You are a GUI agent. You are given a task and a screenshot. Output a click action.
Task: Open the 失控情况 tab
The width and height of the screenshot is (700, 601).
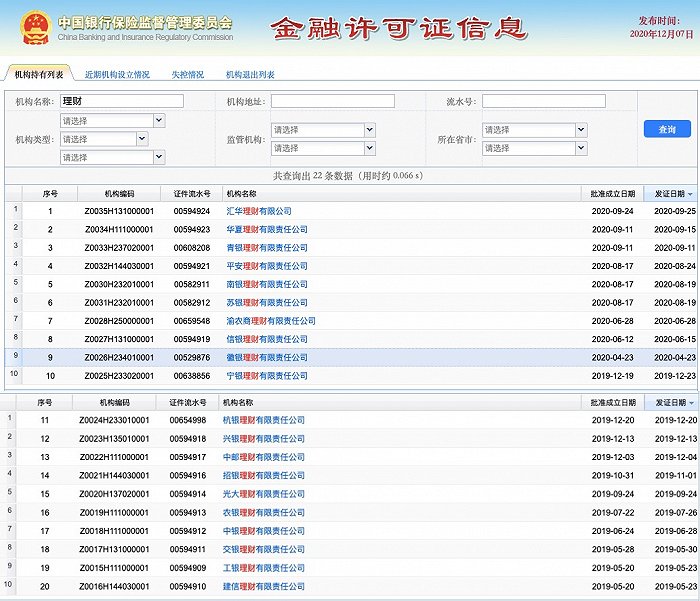(188, 75)
